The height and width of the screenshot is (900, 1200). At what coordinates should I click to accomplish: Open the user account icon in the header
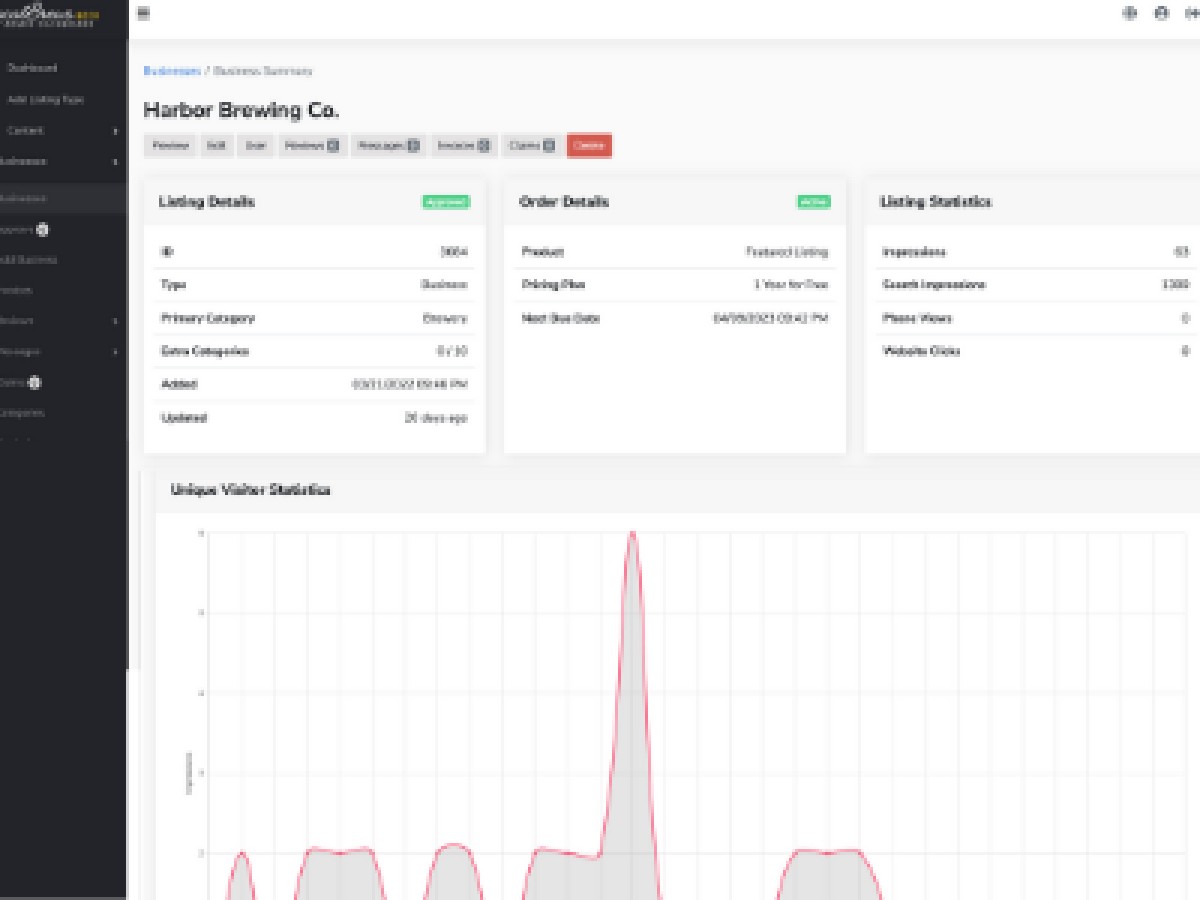click(1161, 14)
